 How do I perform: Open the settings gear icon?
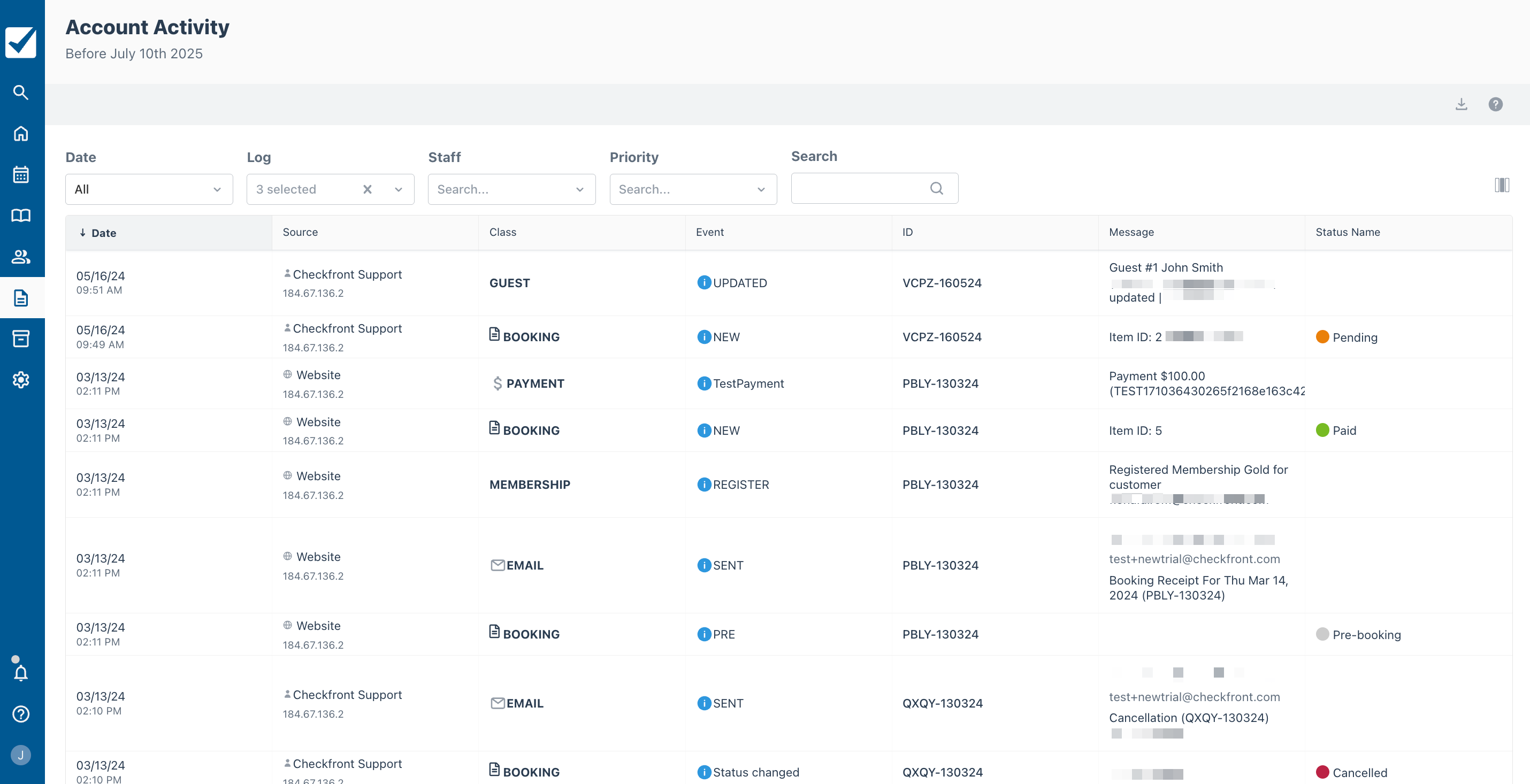pos(21,380)
